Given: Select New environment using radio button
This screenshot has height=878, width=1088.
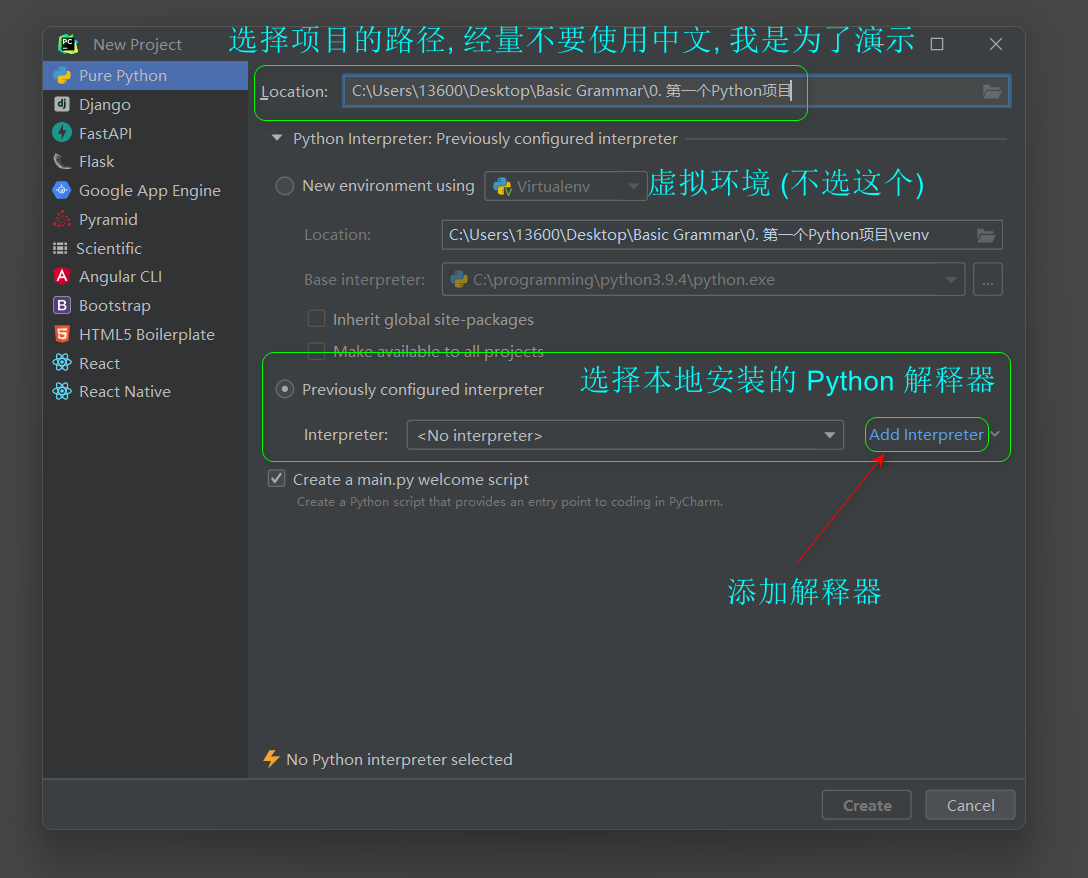Looking at the screenshot, I should tap(284, 186).
